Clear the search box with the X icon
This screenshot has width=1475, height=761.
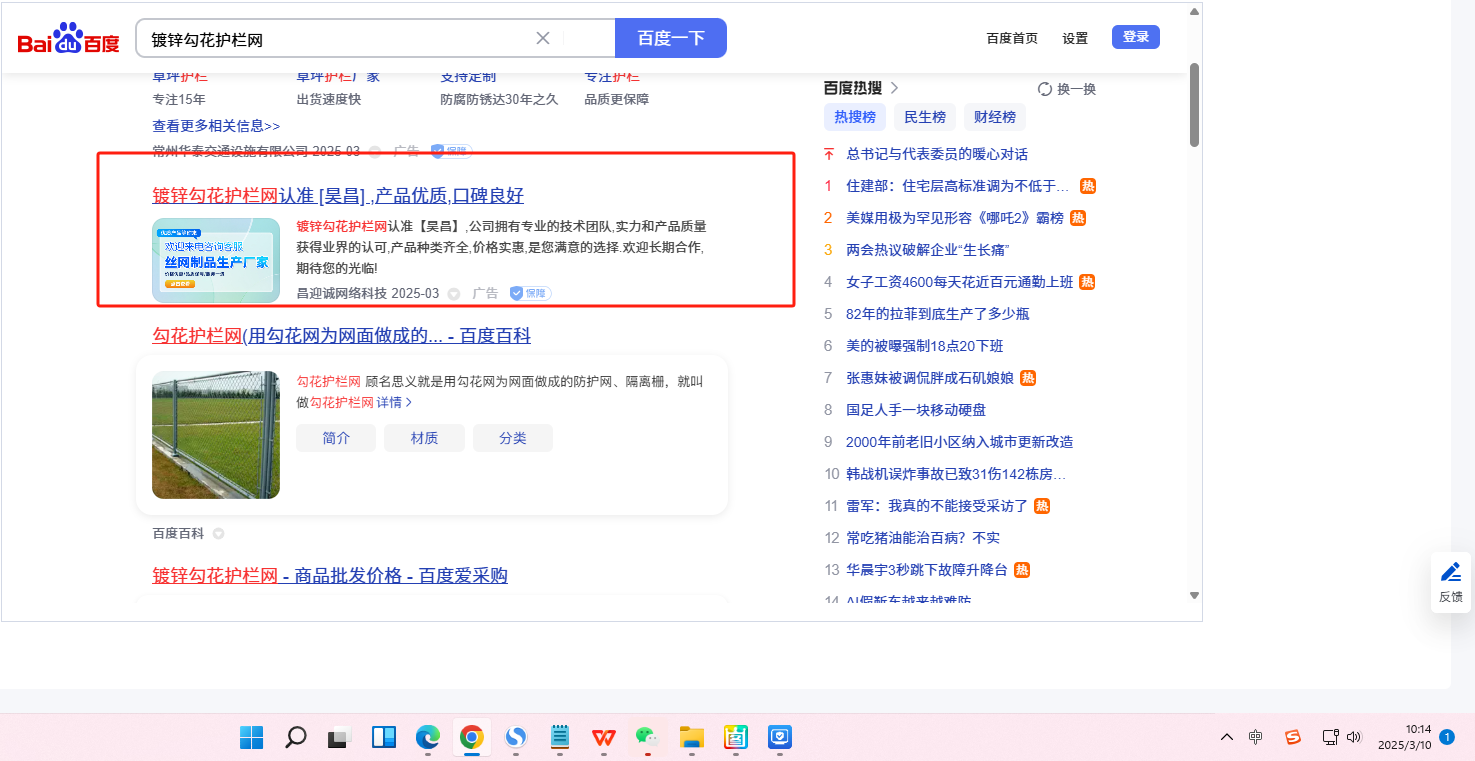coord(543,38)
